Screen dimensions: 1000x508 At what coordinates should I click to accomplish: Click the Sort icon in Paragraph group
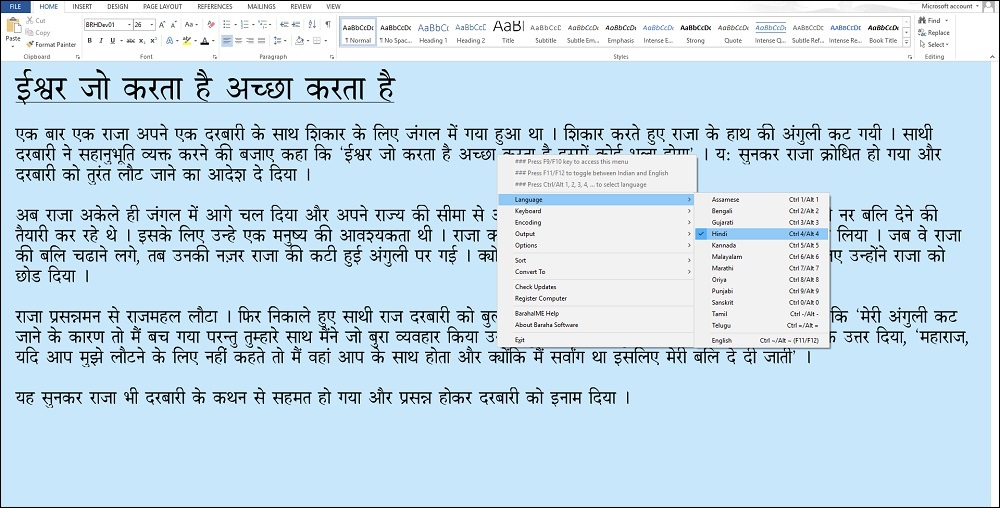(x=312, y=24)
